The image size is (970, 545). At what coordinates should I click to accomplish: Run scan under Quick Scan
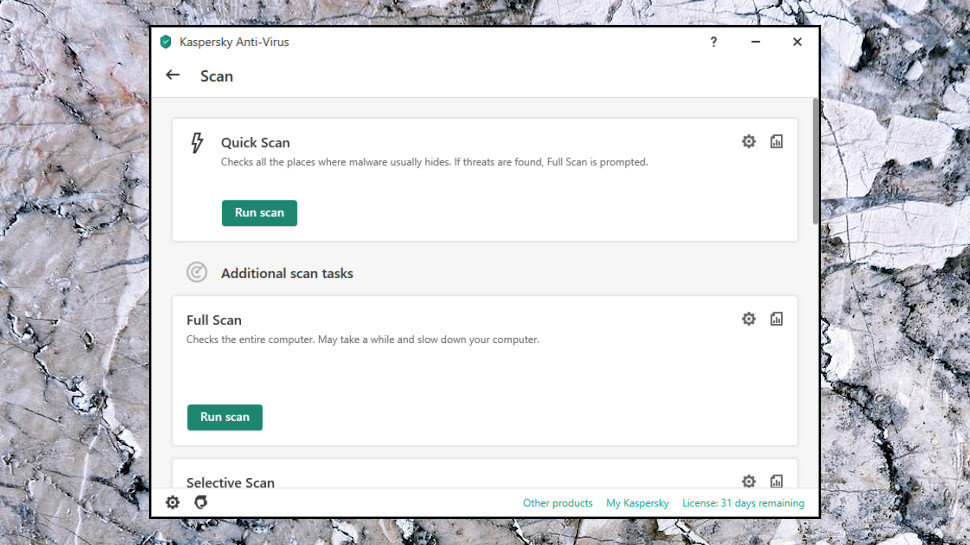click(x=259, y=213)
